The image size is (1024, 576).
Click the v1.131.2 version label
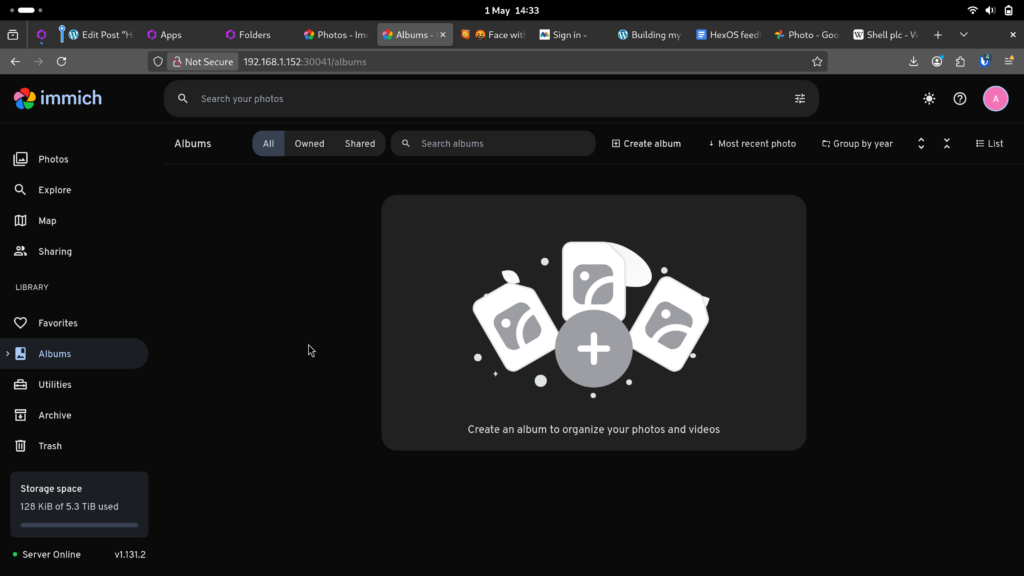130,554
